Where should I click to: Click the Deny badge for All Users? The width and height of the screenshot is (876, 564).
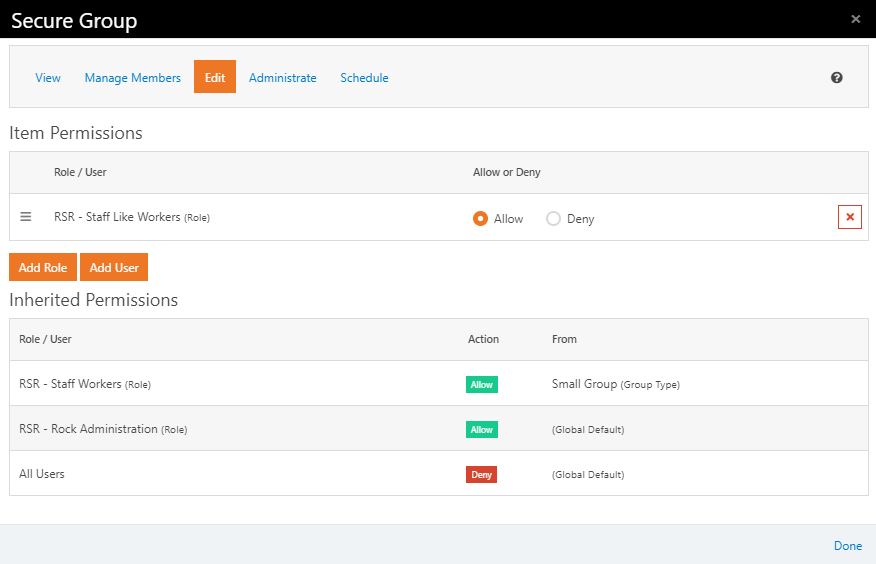[x=481, y=475]
